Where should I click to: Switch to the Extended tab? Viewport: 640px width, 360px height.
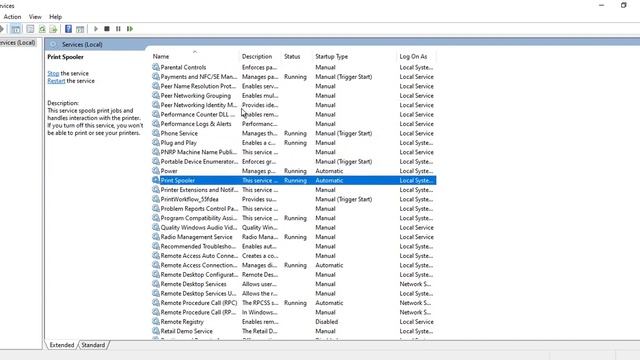coord(62,345)
